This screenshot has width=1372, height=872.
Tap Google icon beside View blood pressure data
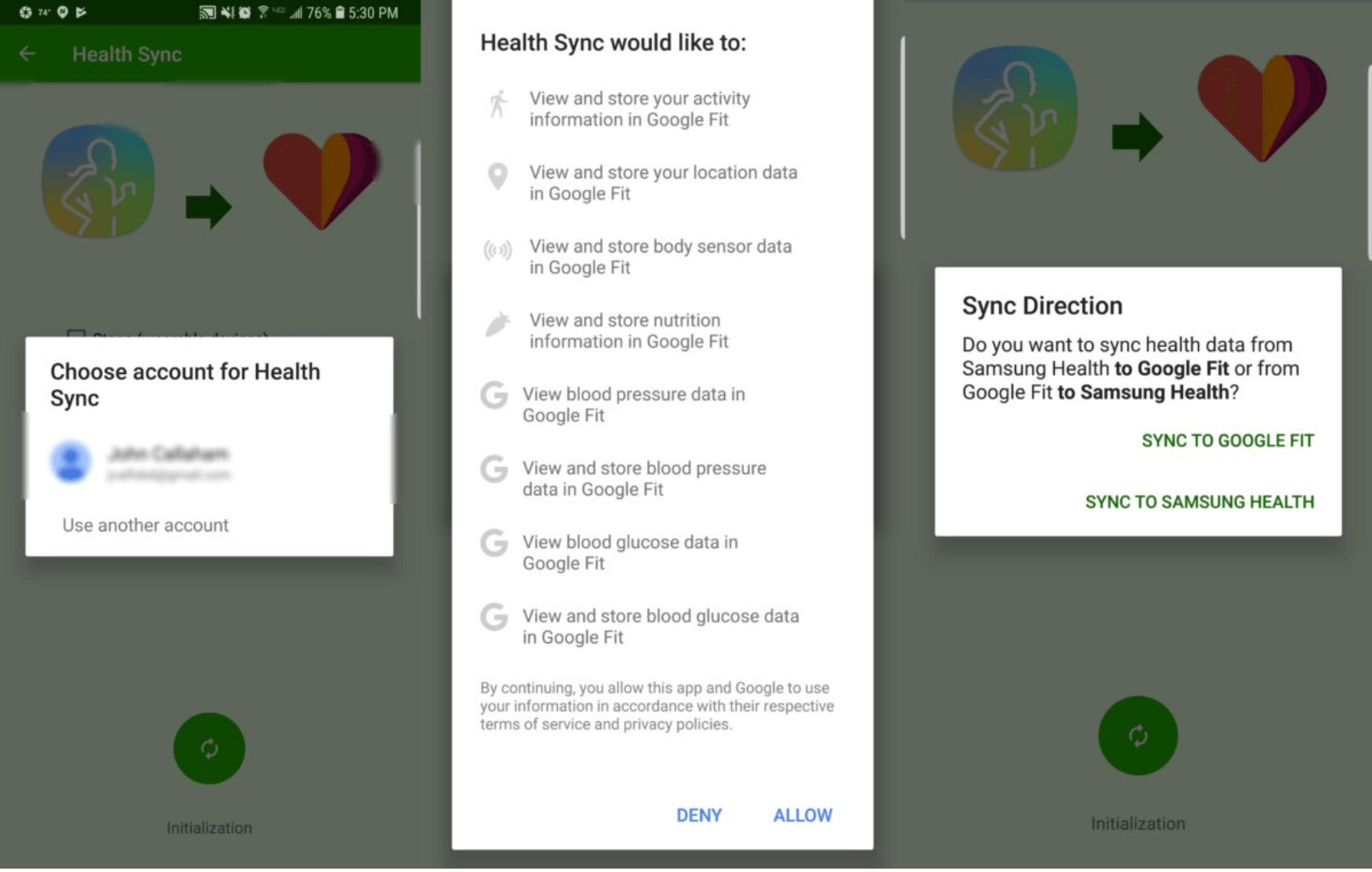click(x=494, y=395)
